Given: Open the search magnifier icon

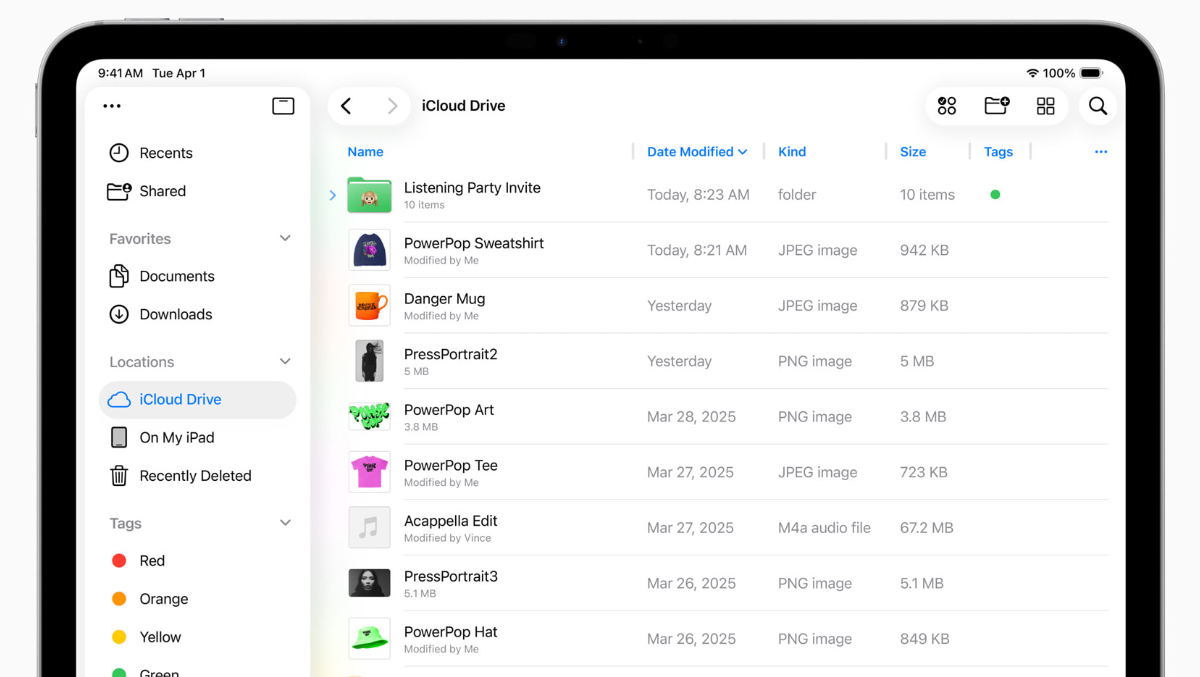Looking at the screenshot, I should [x=1097, y=106].
